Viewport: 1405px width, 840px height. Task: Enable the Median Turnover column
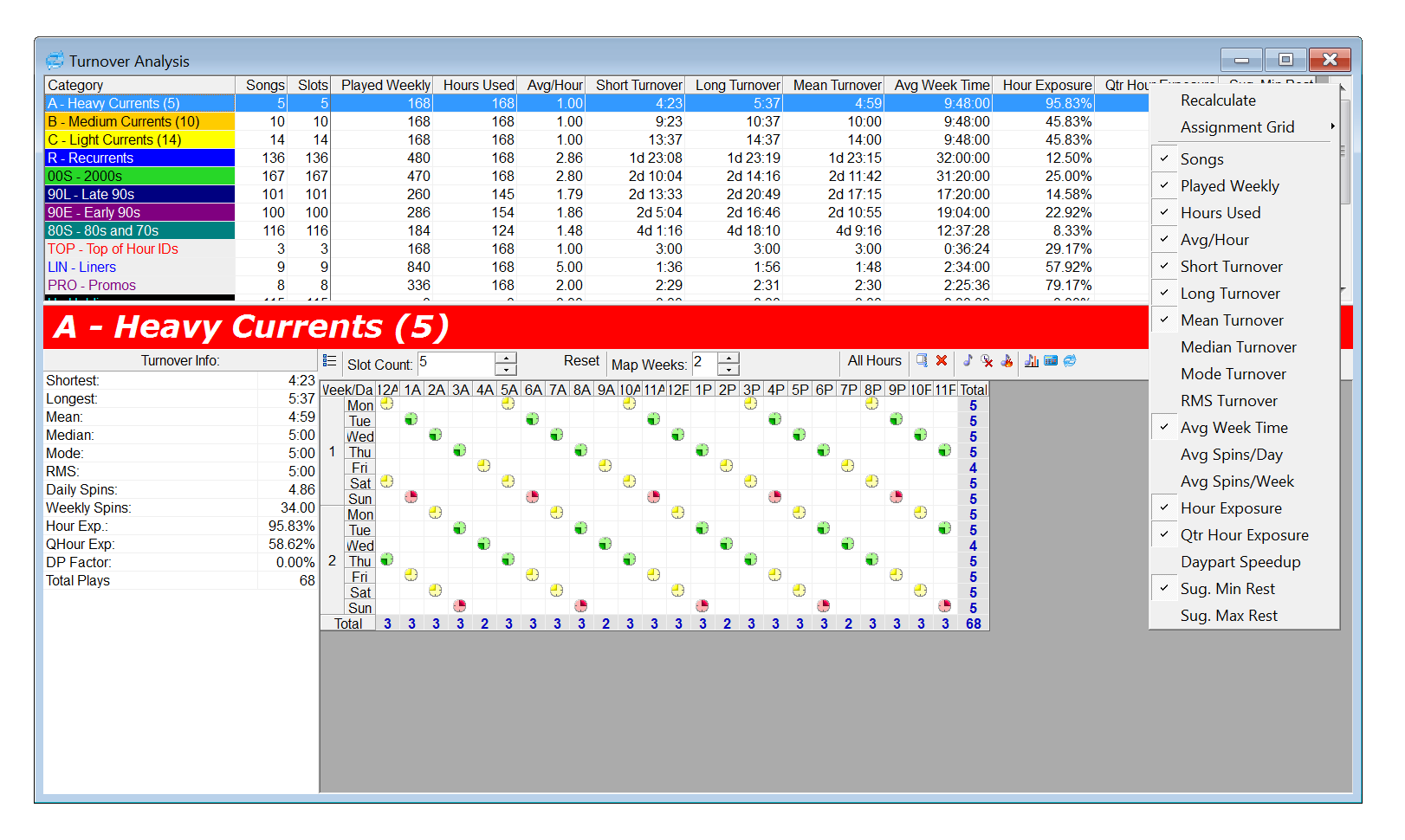tap(1238, 347)
